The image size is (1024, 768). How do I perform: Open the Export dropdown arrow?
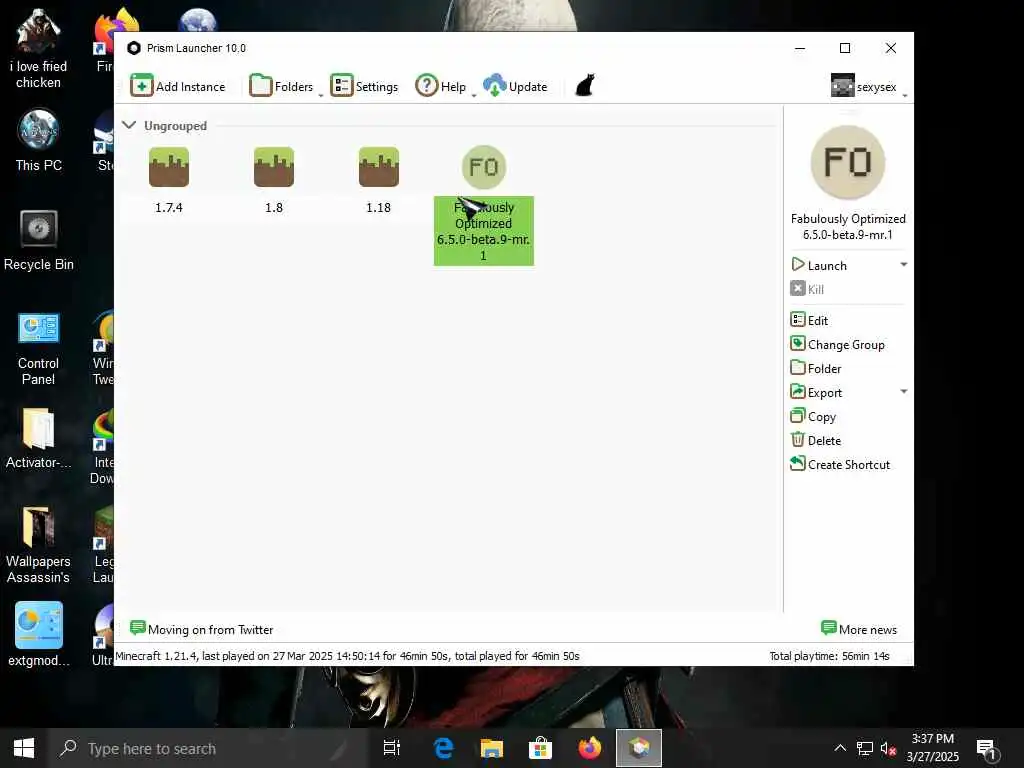tap(904, 392)
